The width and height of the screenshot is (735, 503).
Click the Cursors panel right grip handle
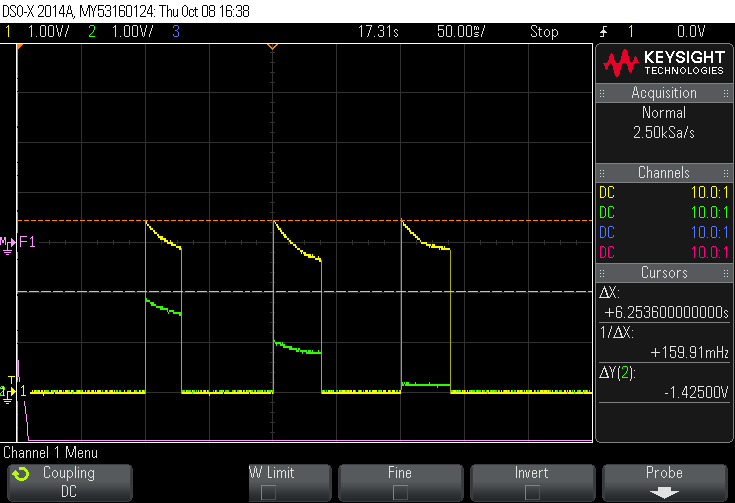(x=726, y=273)
